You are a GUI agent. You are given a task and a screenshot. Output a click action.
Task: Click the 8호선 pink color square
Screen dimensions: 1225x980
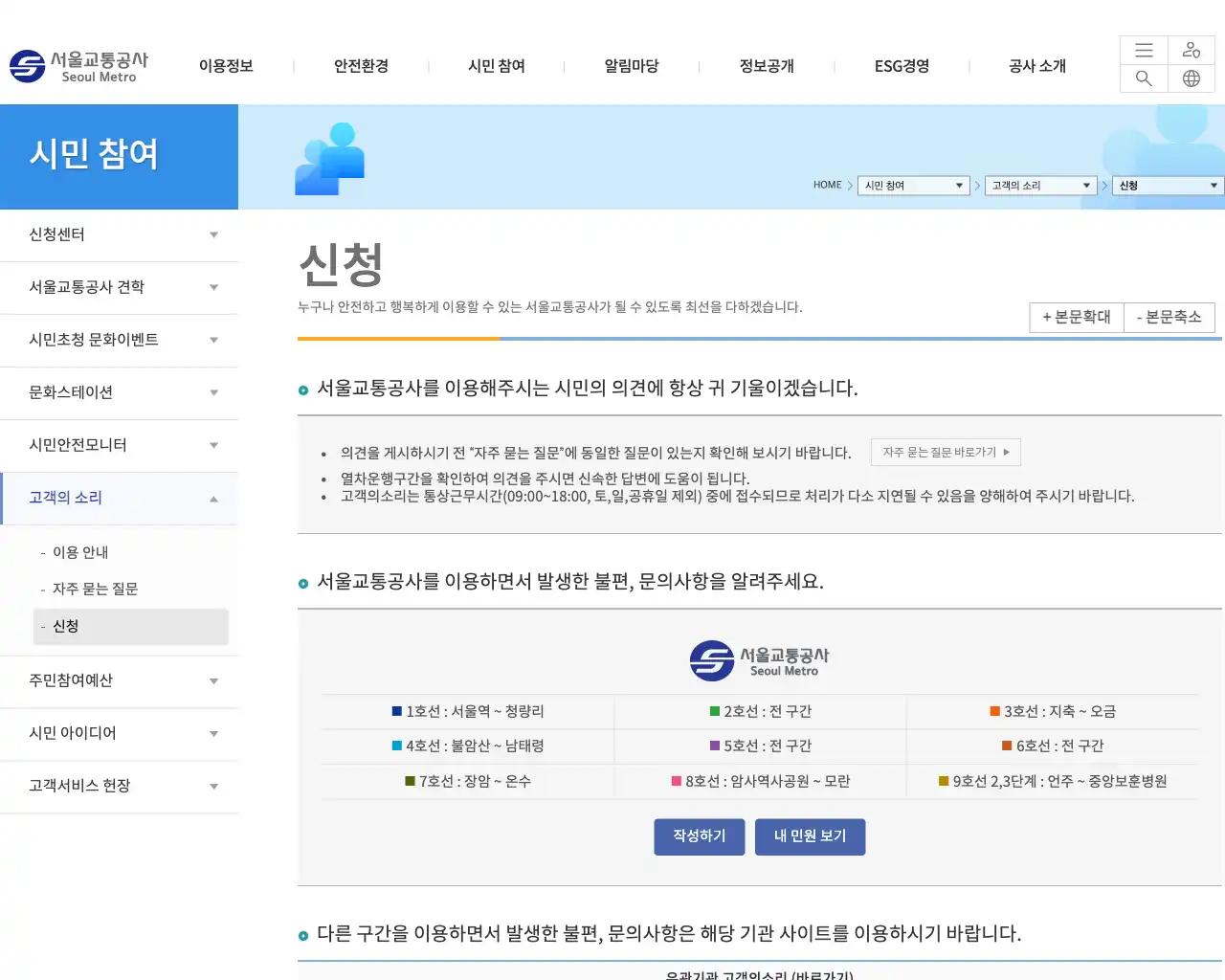click(677, 781)
